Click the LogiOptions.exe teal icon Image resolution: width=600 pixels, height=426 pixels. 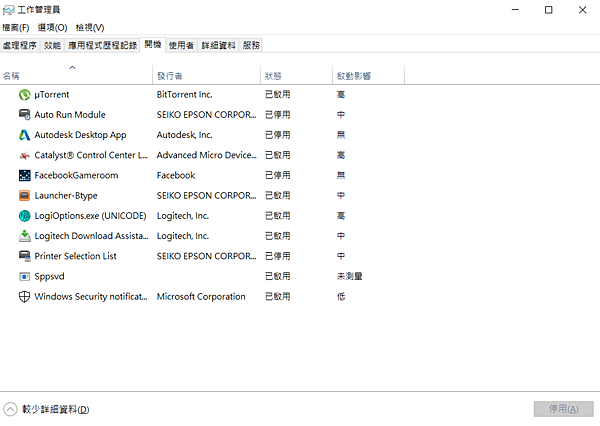[24, 216]
